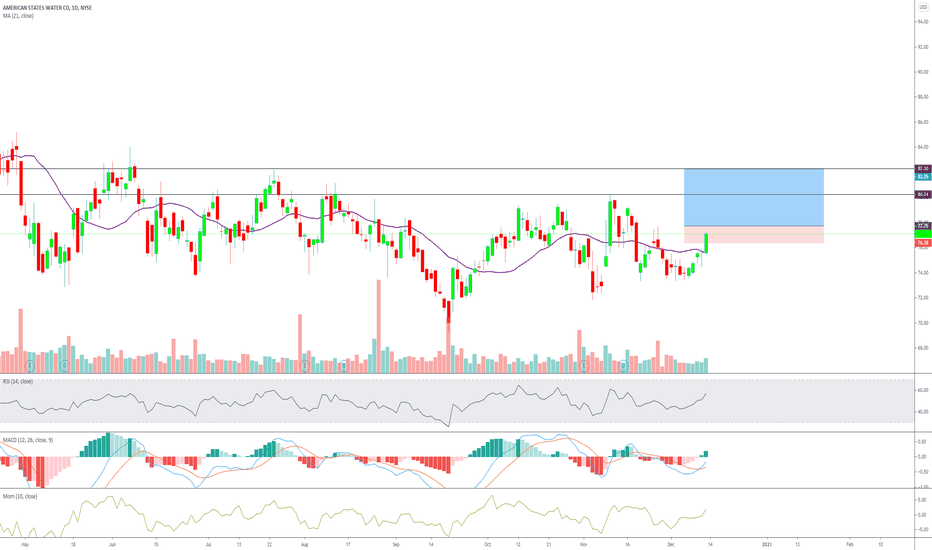This screenshot has width=932, height=550.
Task: Select the RSI (14, close) indicator label
Action: pyautogui.click(x=18, y=382)
